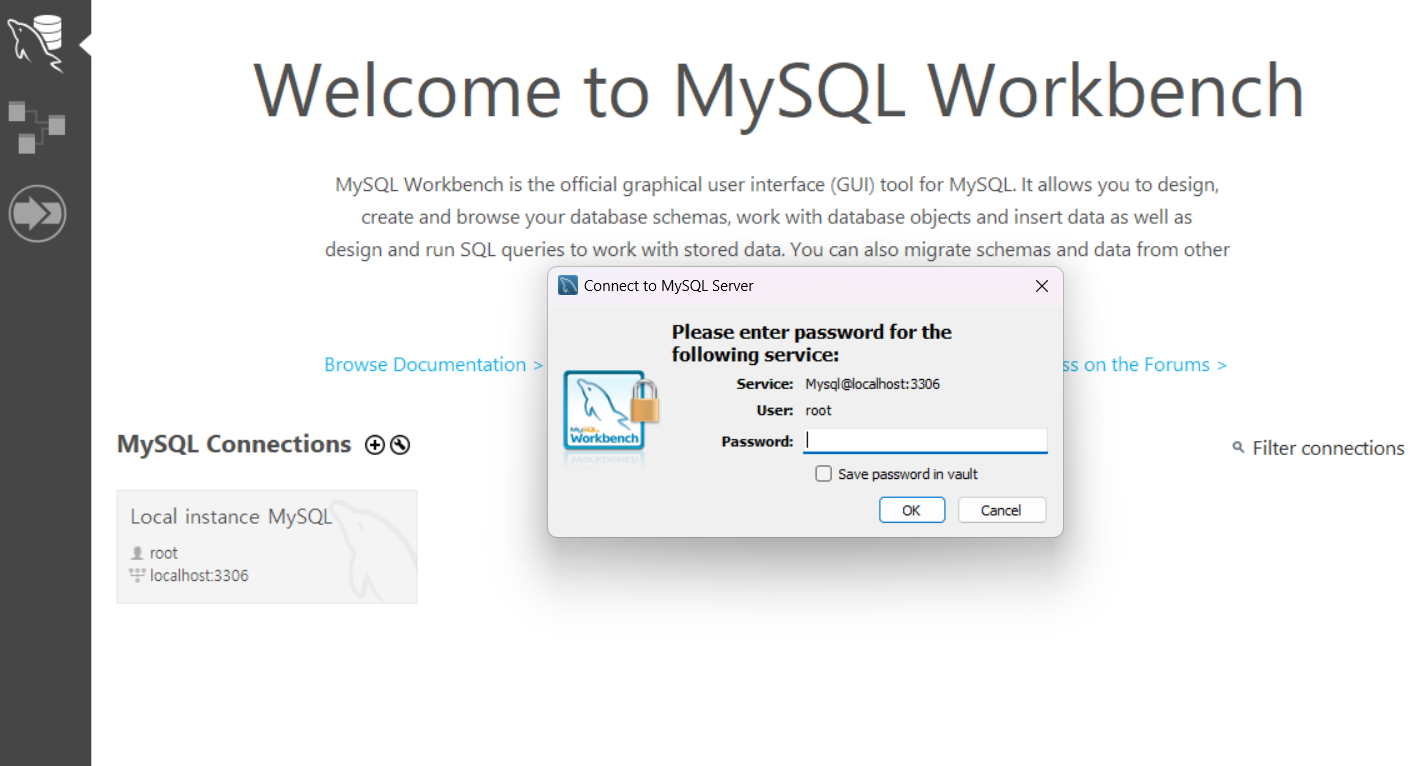Click the Password input field
The image size is (1415, 766).
pyautogui.click(x=925, y=441)
